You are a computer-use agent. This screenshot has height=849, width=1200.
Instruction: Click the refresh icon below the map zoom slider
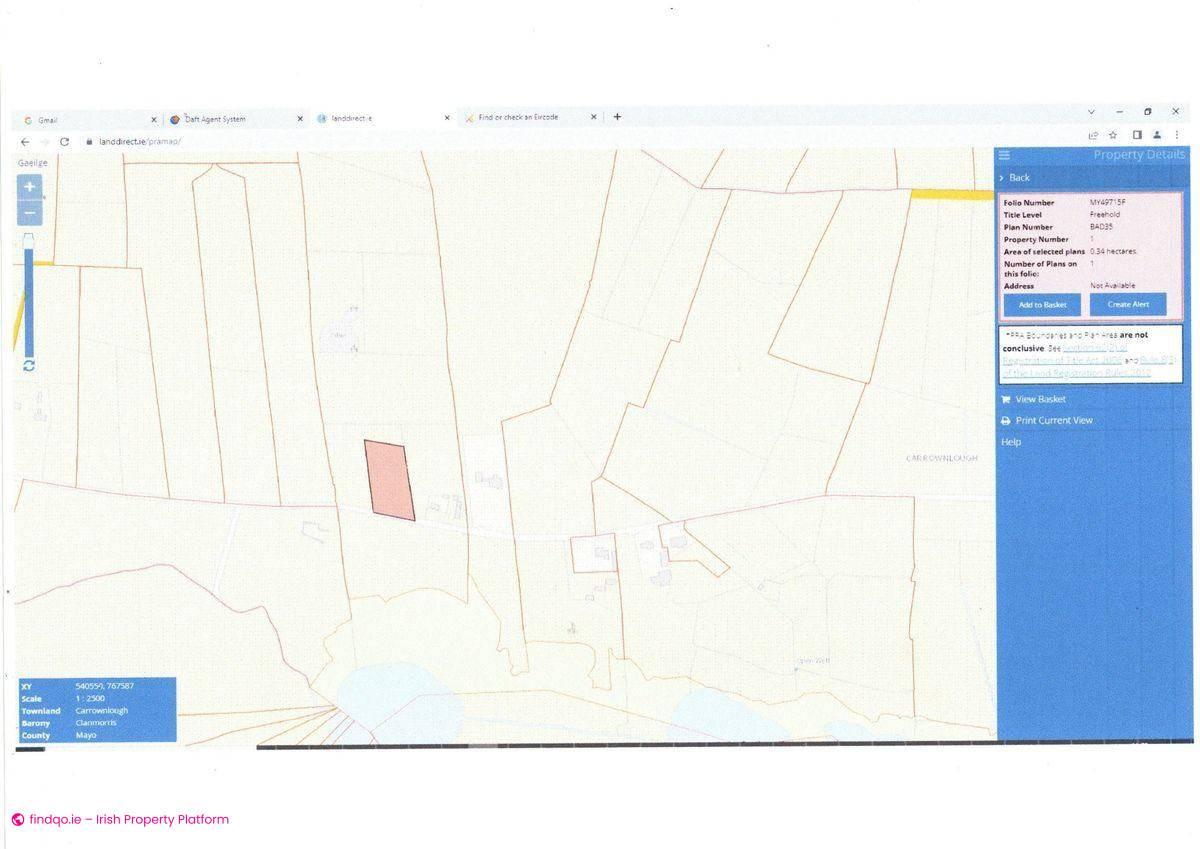click(29, 366)
